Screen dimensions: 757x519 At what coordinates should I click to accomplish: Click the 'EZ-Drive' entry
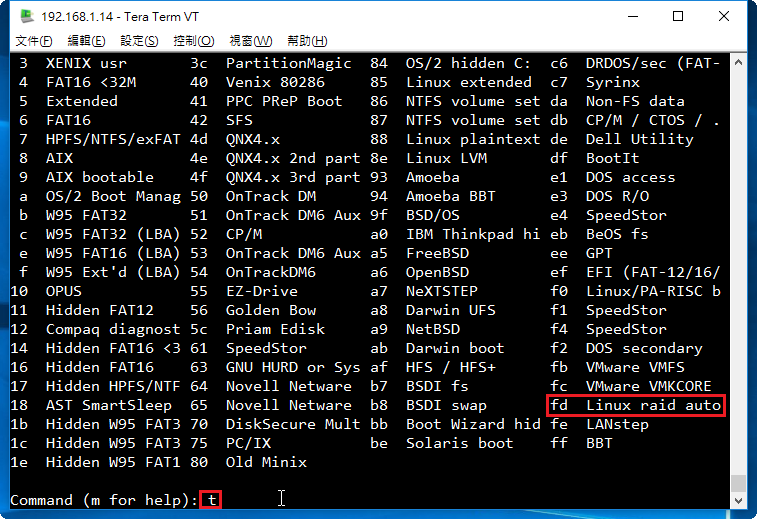point(262,291)
